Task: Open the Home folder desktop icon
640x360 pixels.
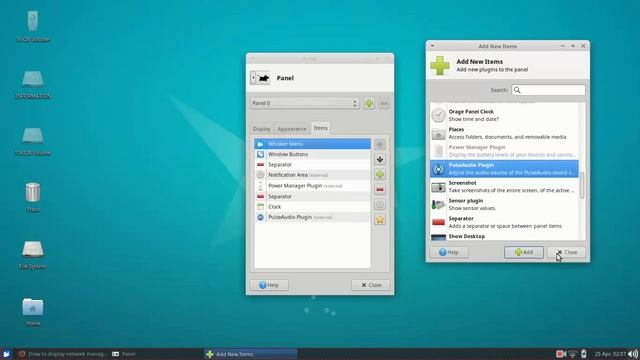Action: 33,307
